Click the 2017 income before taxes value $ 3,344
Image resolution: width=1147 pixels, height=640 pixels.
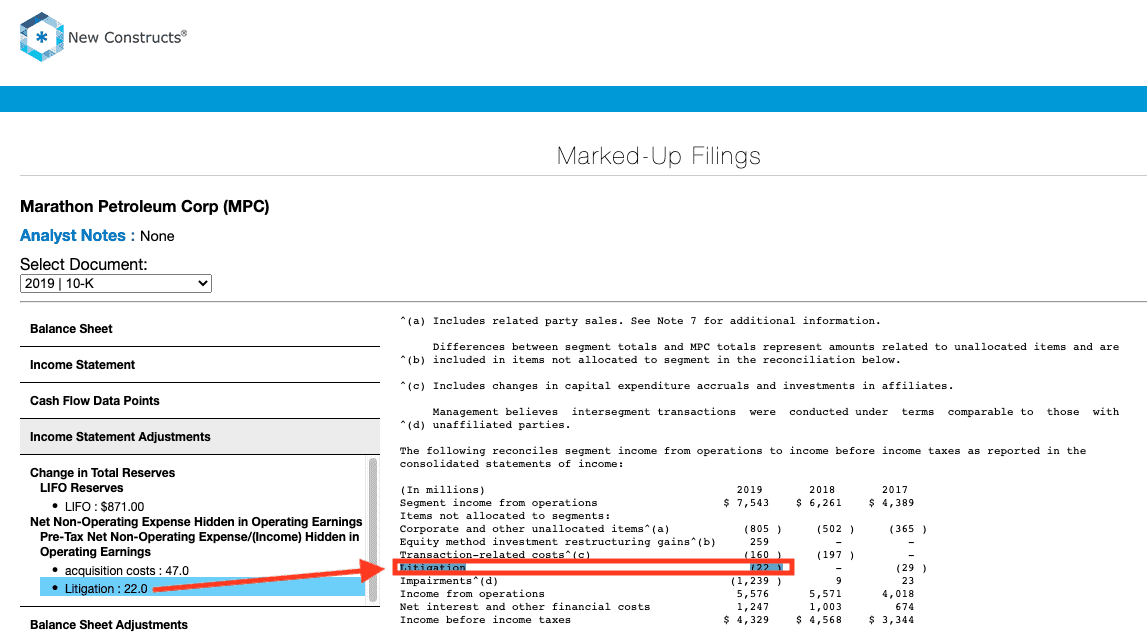[x=891, y=620]
